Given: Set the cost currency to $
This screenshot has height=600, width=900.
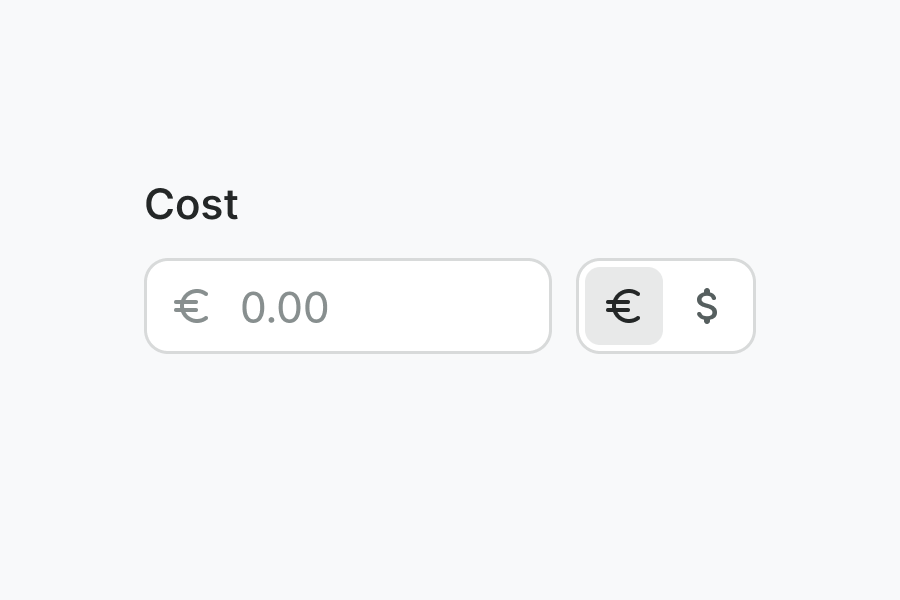Looking at the screenshot, I should (707, 306).
